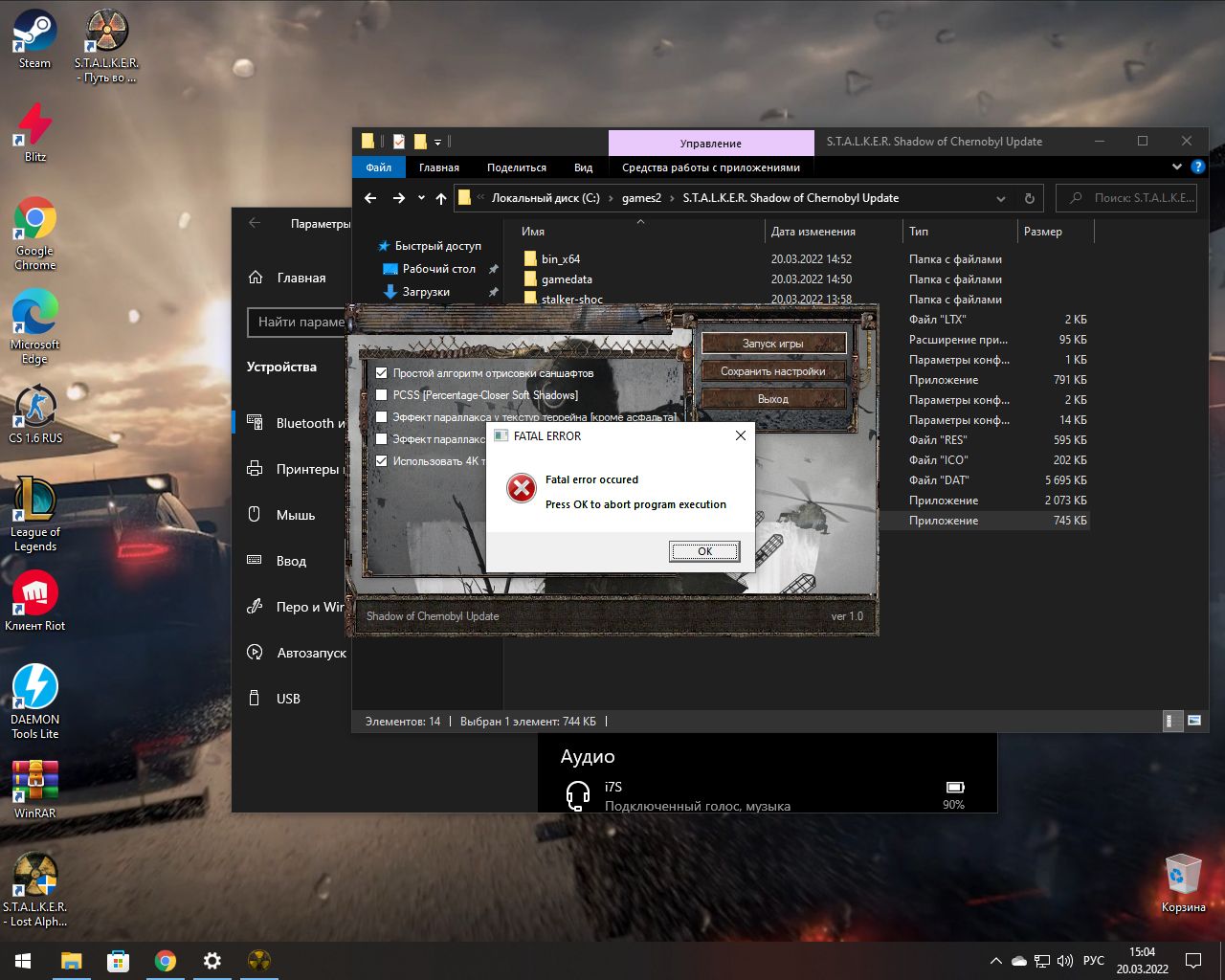Launch the Blitz desktop icon
Screen dimensions: 1225x980
tap(34, 133)
